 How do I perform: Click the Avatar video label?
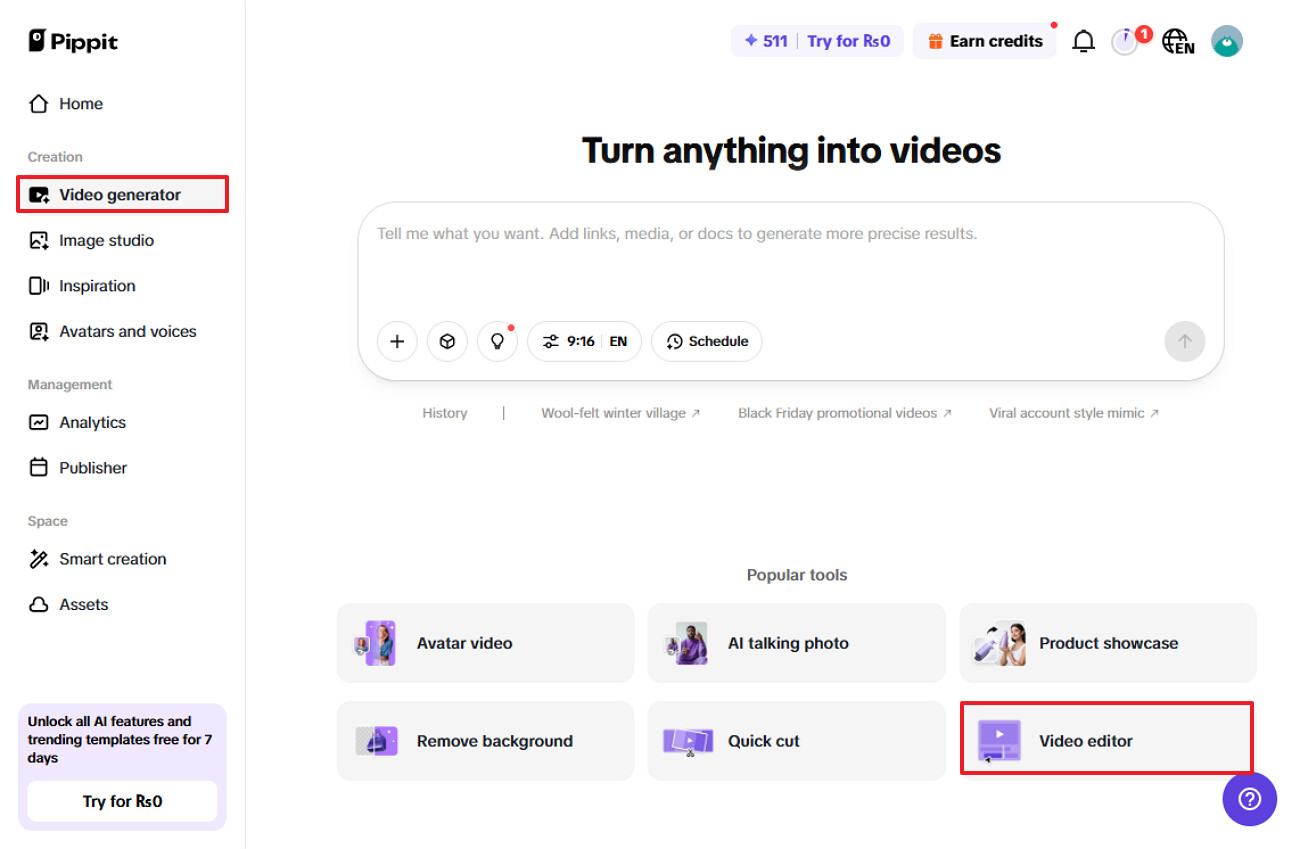(x=464, y=644)
